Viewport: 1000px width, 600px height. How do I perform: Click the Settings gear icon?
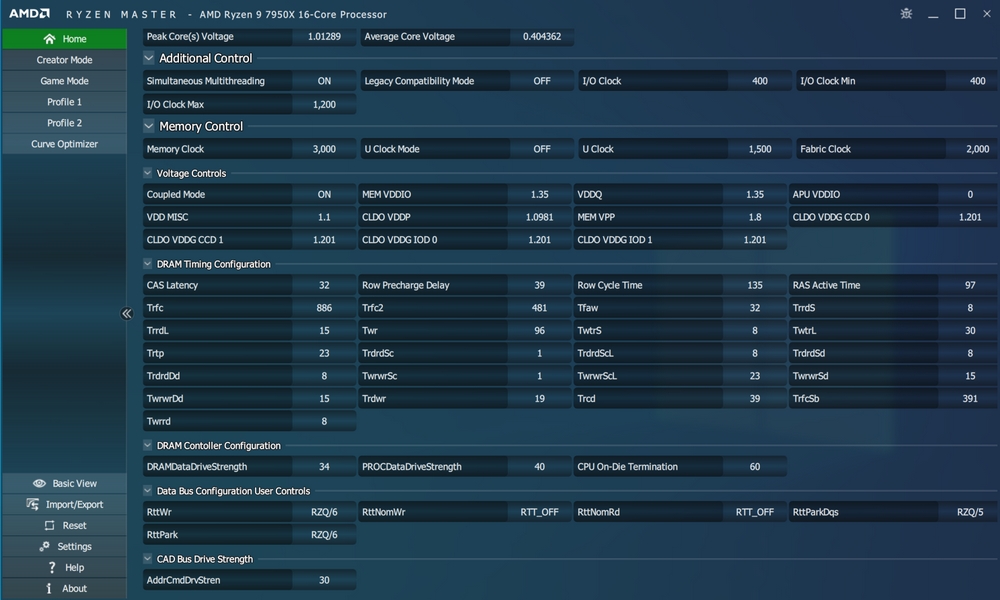coord(44,546)
